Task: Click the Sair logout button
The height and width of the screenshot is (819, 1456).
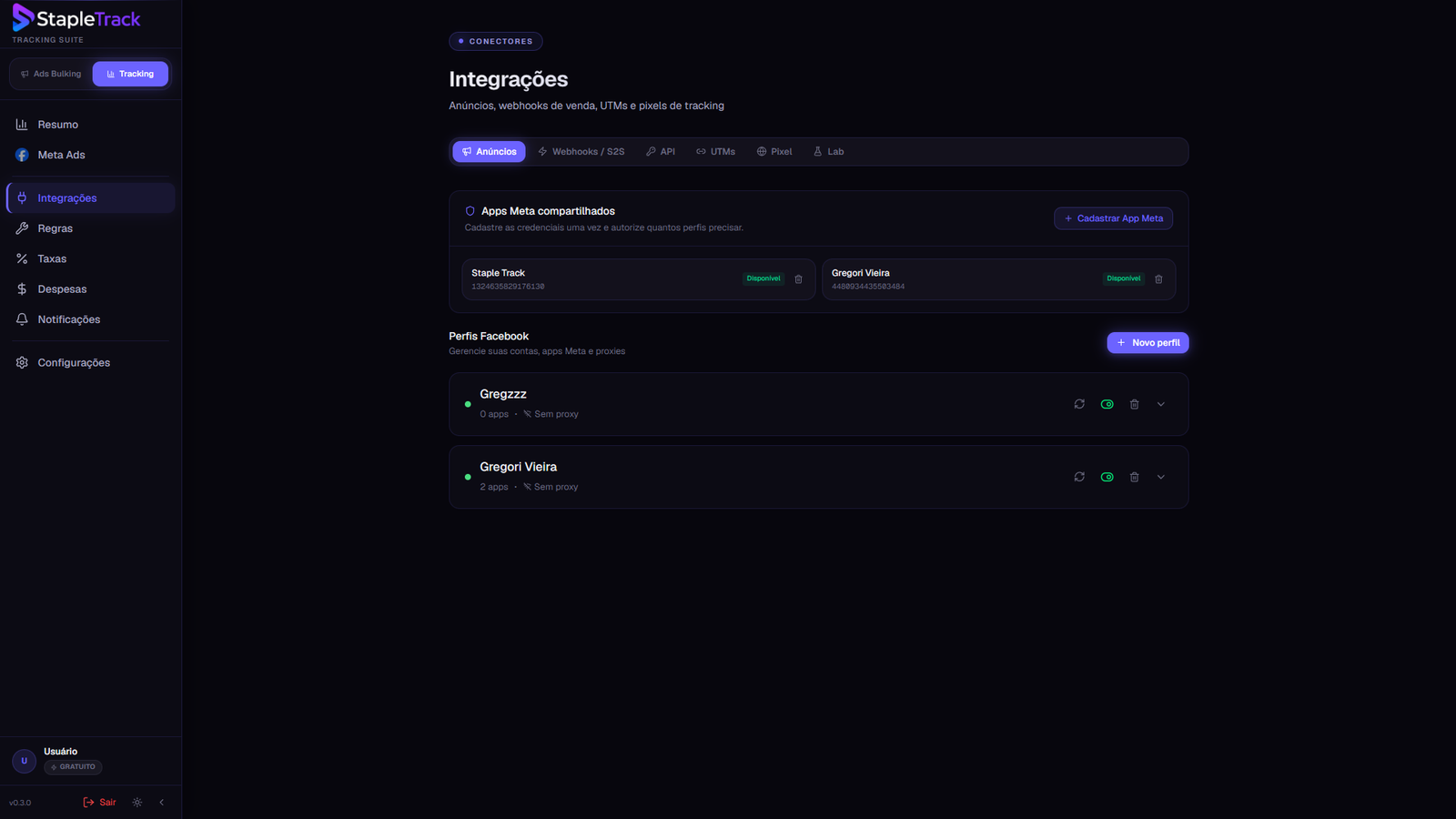Action: [100, 803]
